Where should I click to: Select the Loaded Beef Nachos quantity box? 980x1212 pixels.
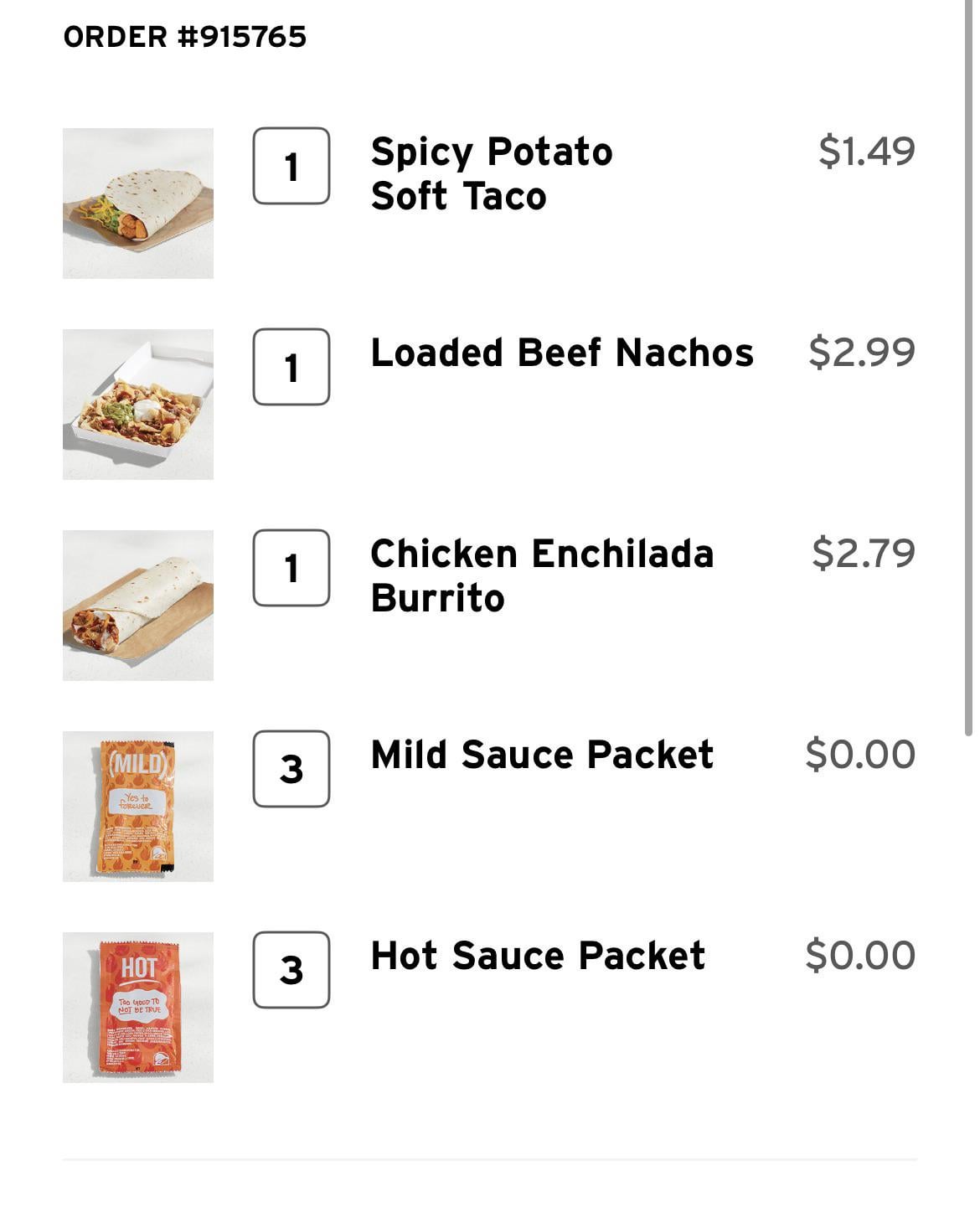291,367
